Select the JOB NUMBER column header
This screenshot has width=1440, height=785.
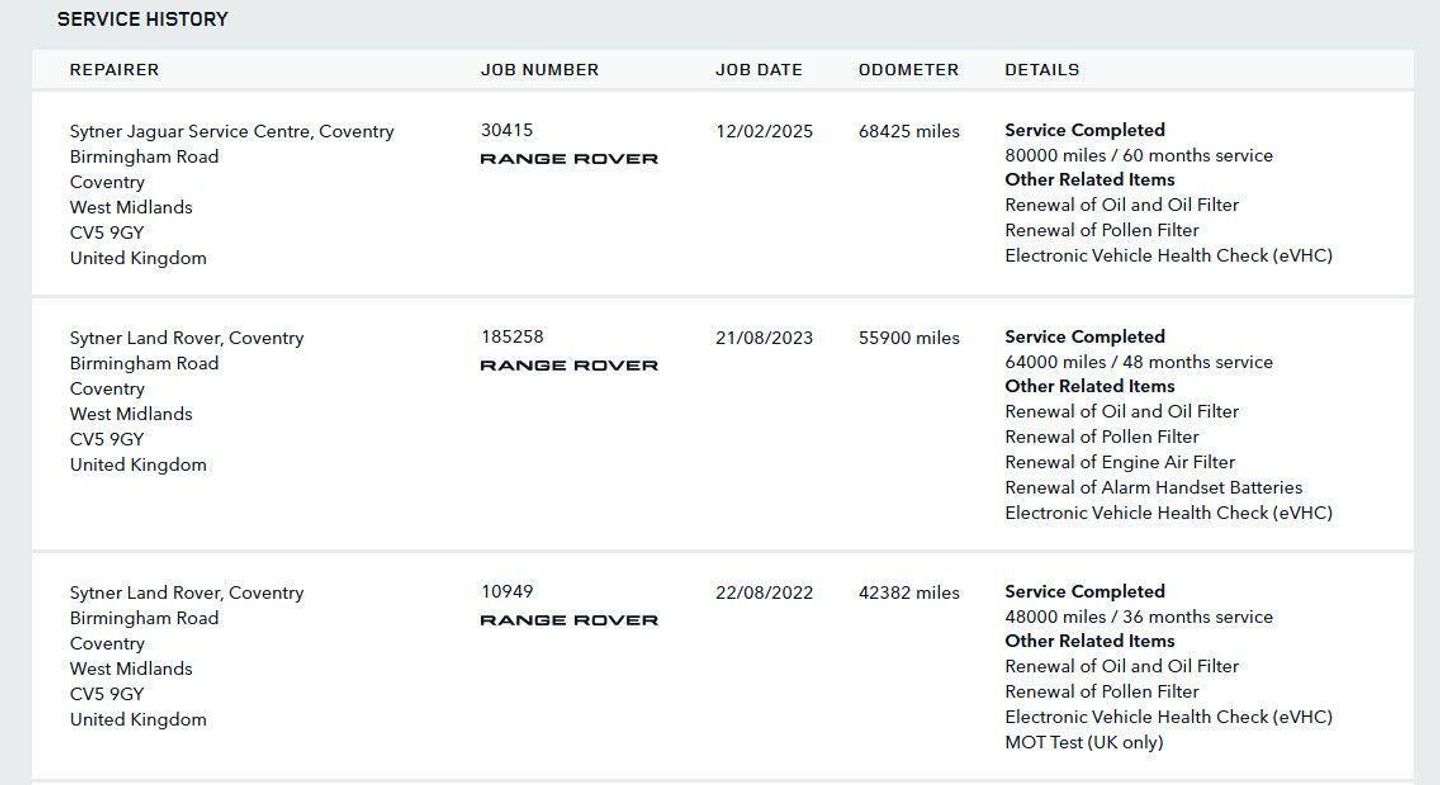point(540,70)
